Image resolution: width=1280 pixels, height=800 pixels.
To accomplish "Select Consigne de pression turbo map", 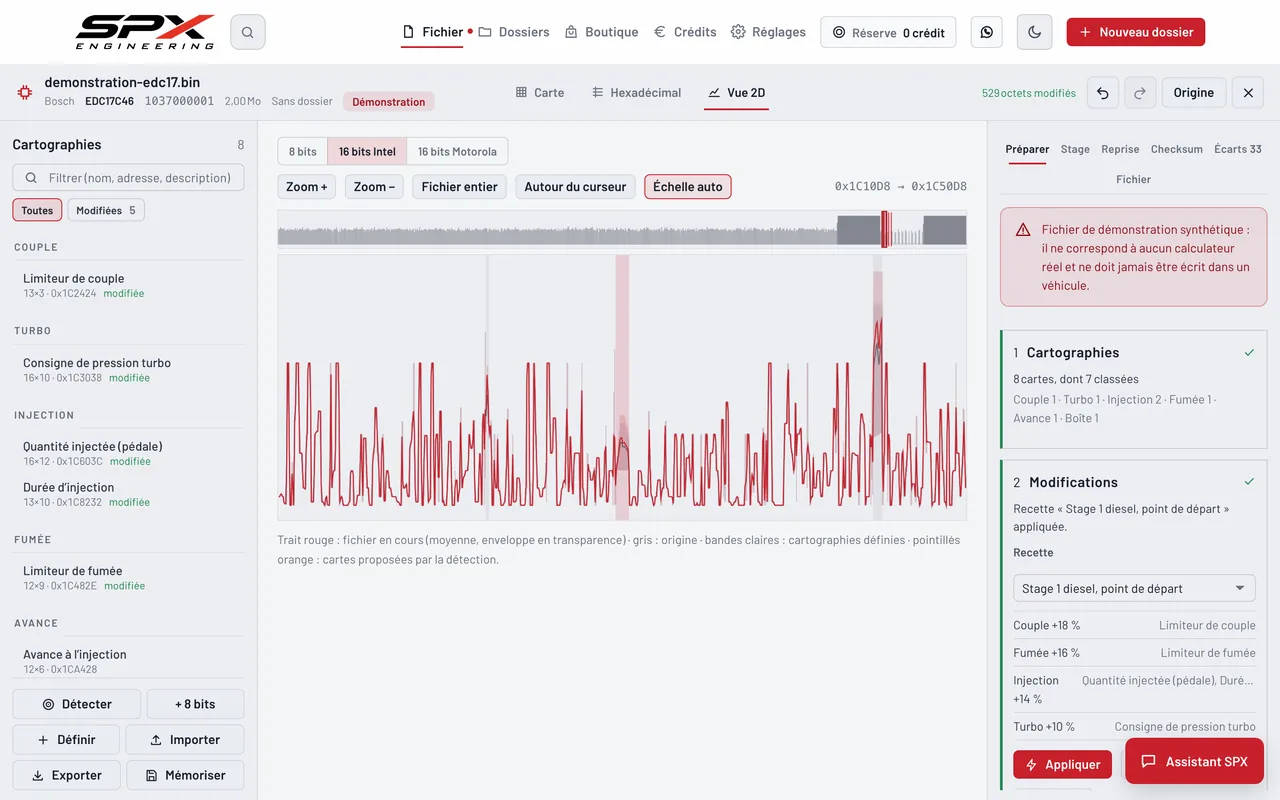I will 128,369.
